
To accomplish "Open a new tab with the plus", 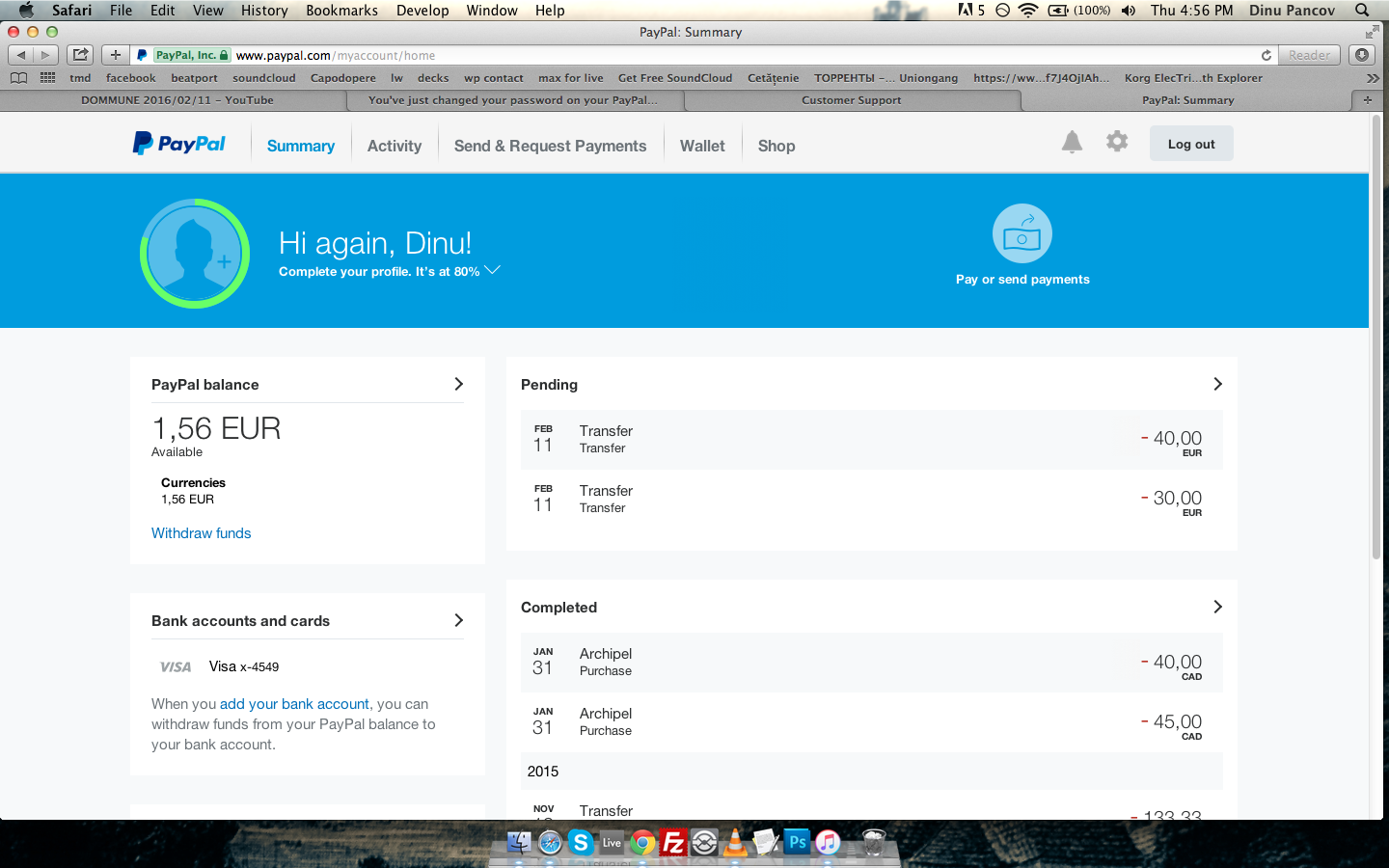I will (x=1367, y=99).
